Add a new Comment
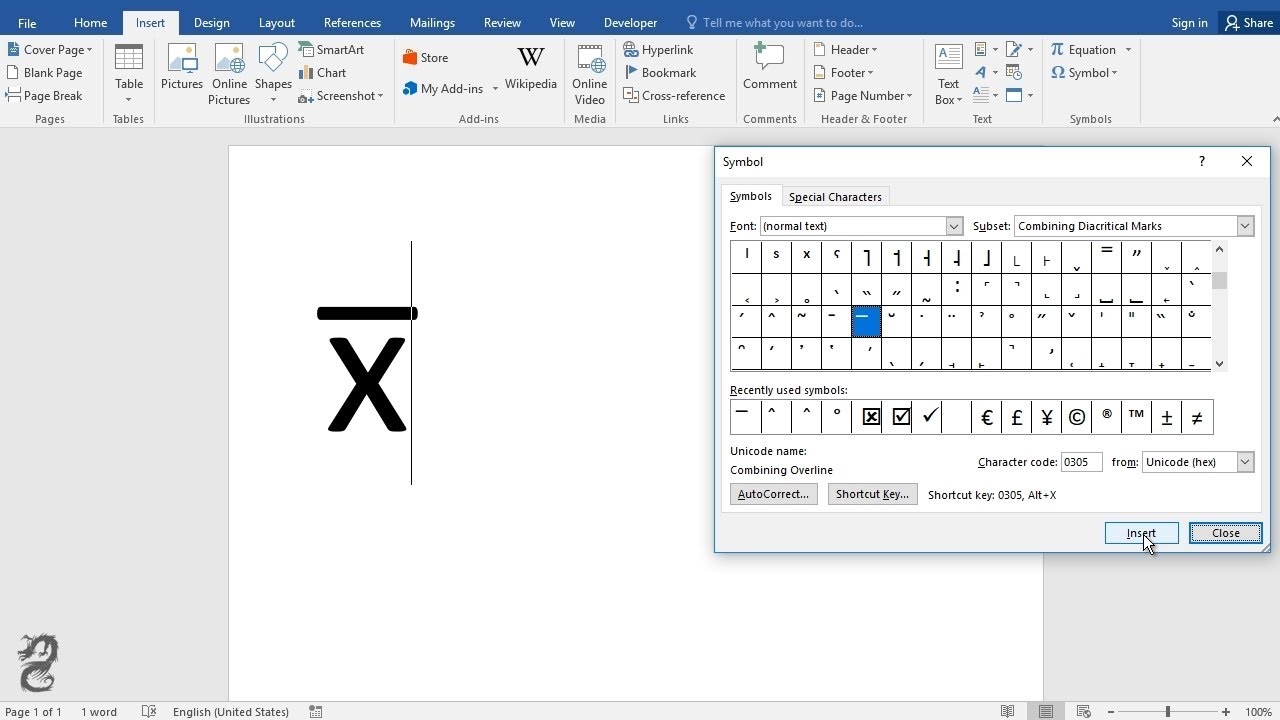 tap(769, 68)
